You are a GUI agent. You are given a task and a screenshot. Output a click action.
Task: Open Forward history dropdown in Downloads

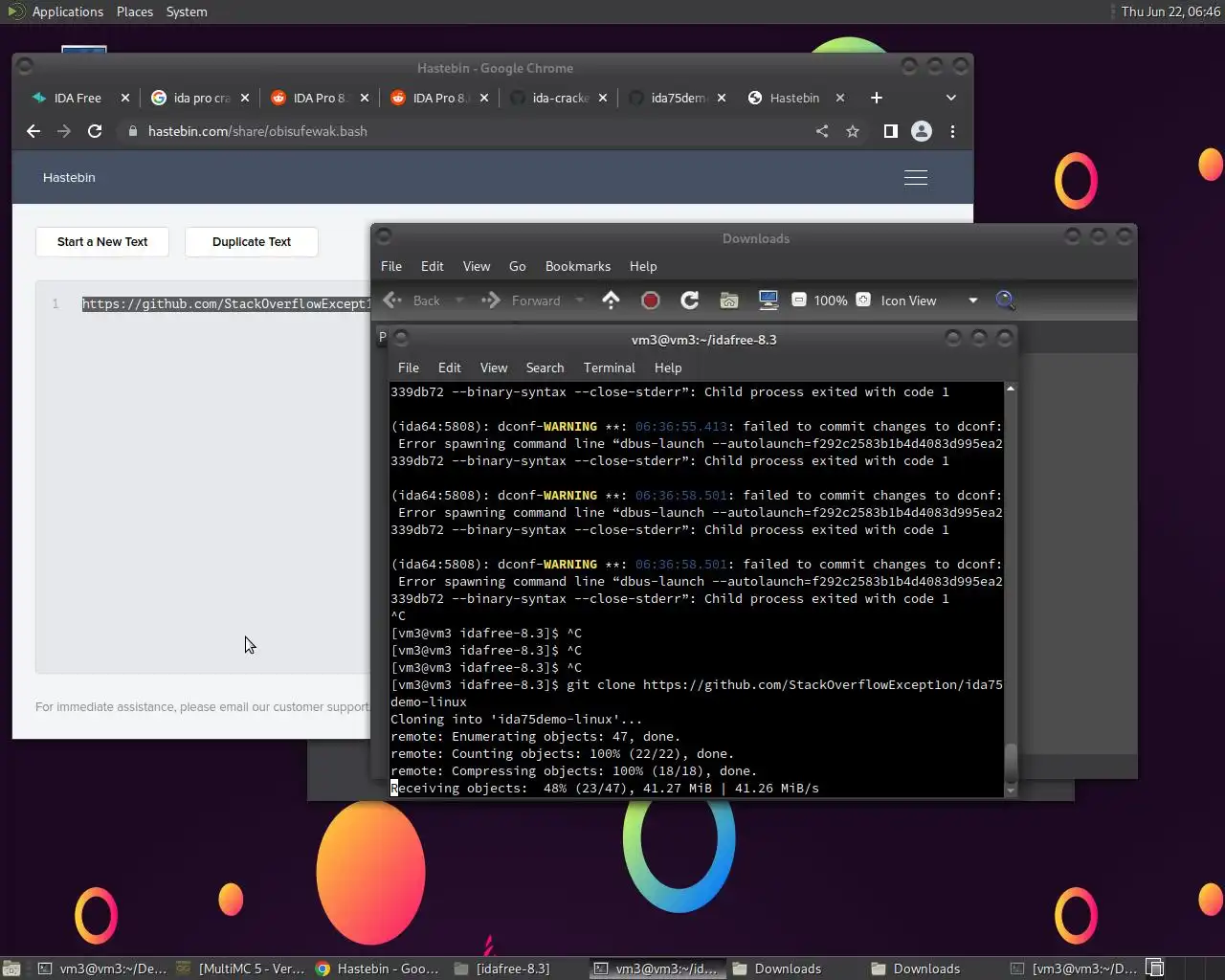click(x=579, y=301)
